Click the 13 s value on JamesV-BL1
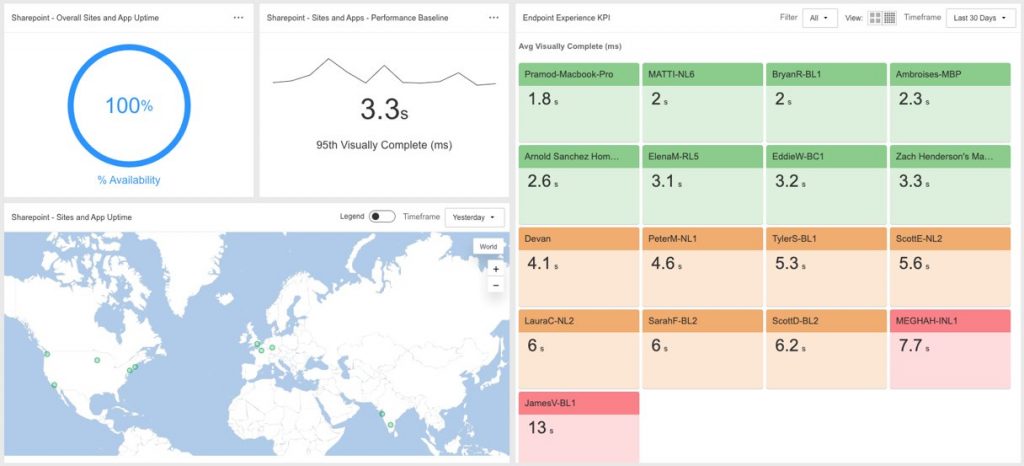This screenshot has height=466, width=1024. tap(541, 428)
